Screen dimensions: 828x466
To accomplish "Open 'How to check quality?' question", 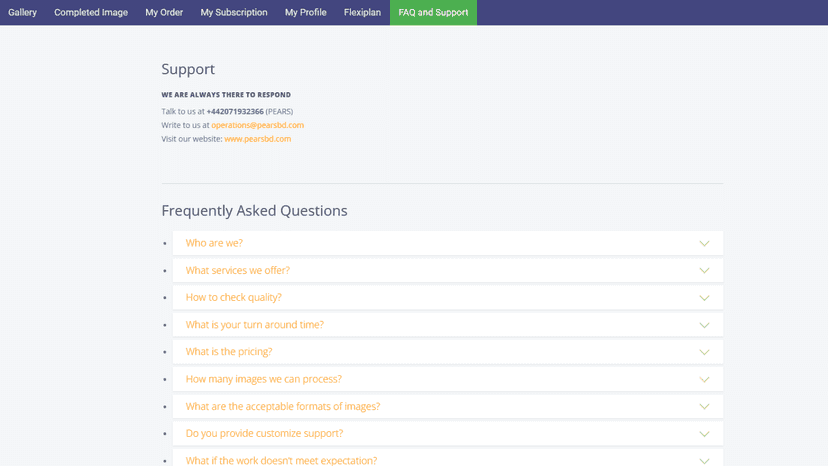I will pyautogui.click(x=448, y=297).
